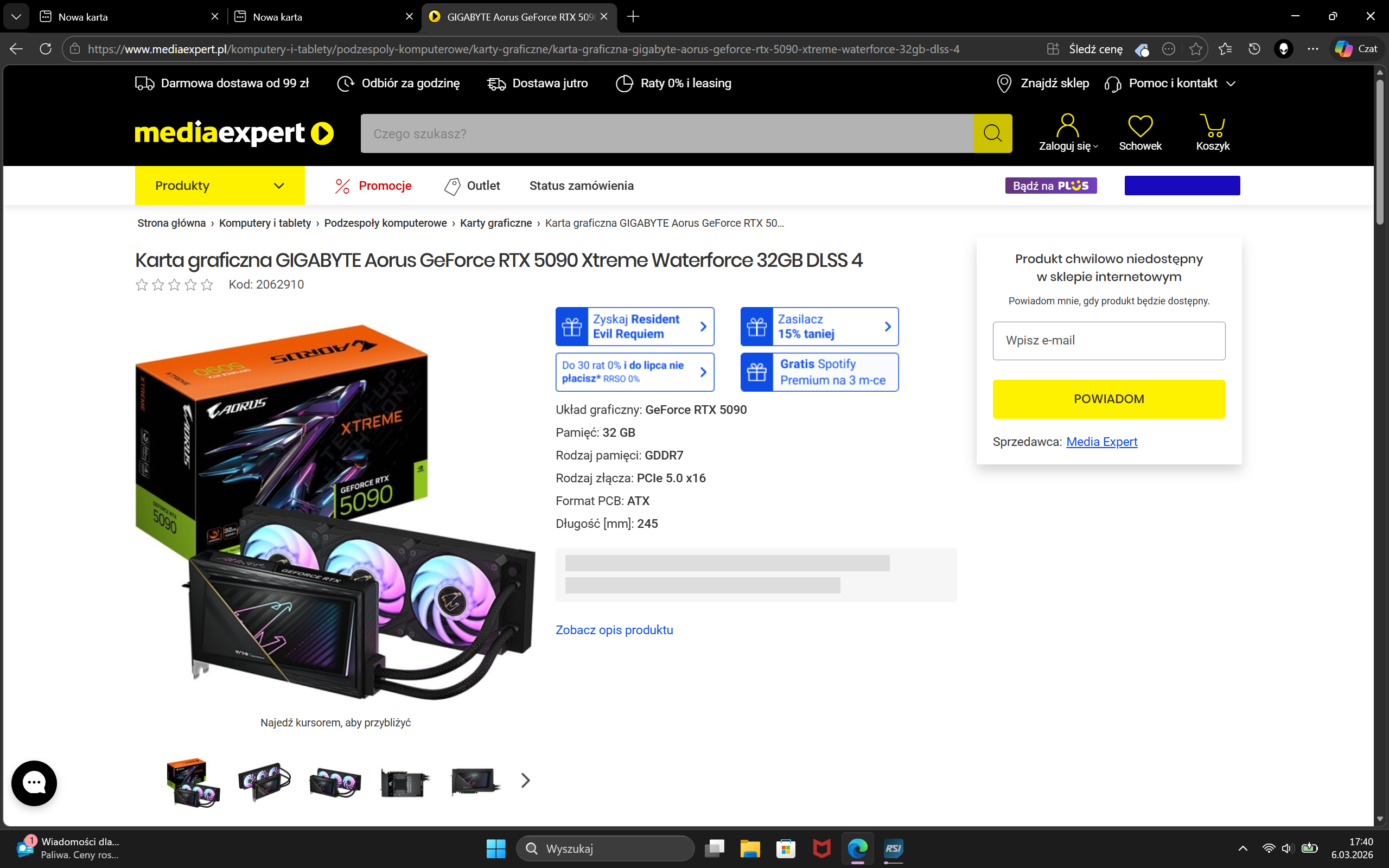Rate product with fifth star
Screen dimensions: 1389x868
pyautogui.click(x=207, y=285)
